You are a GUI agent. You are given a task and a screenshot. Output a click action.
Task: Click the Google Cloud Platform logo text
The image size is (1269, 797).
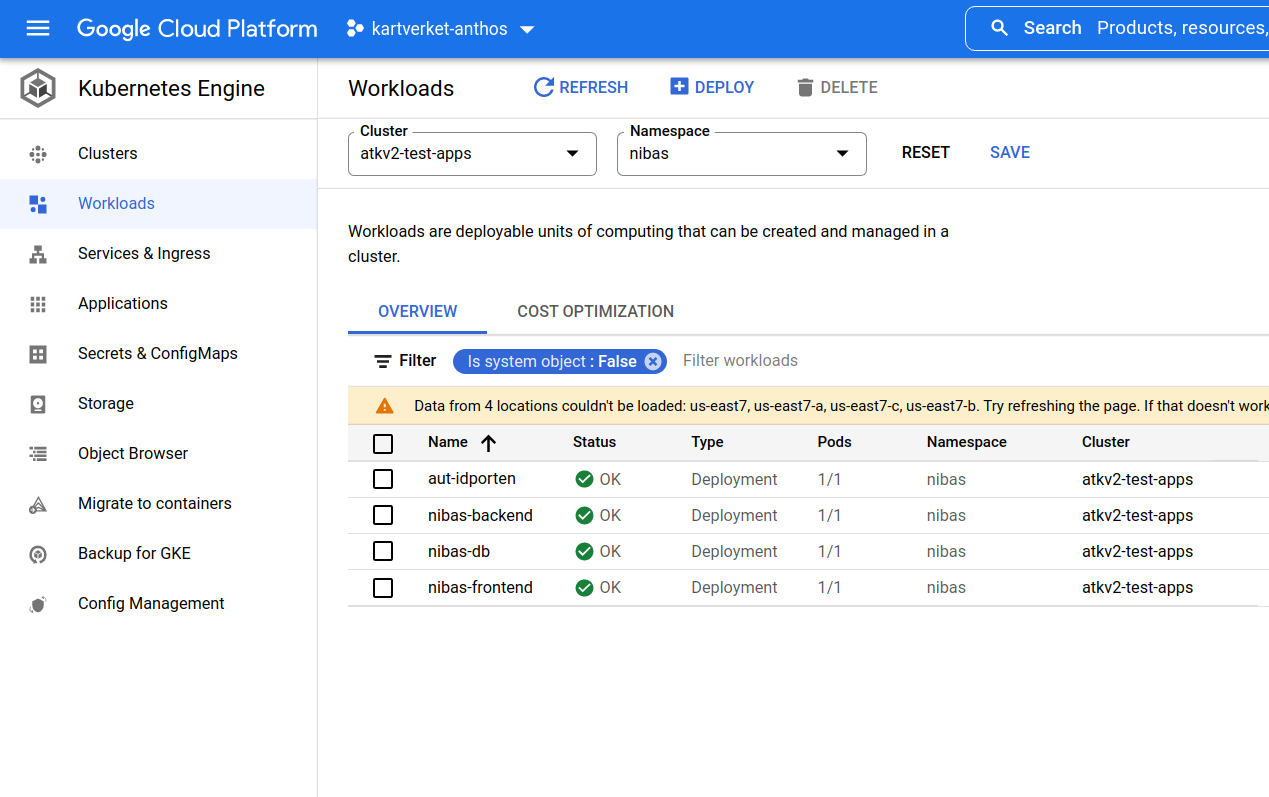click(197, 29)
